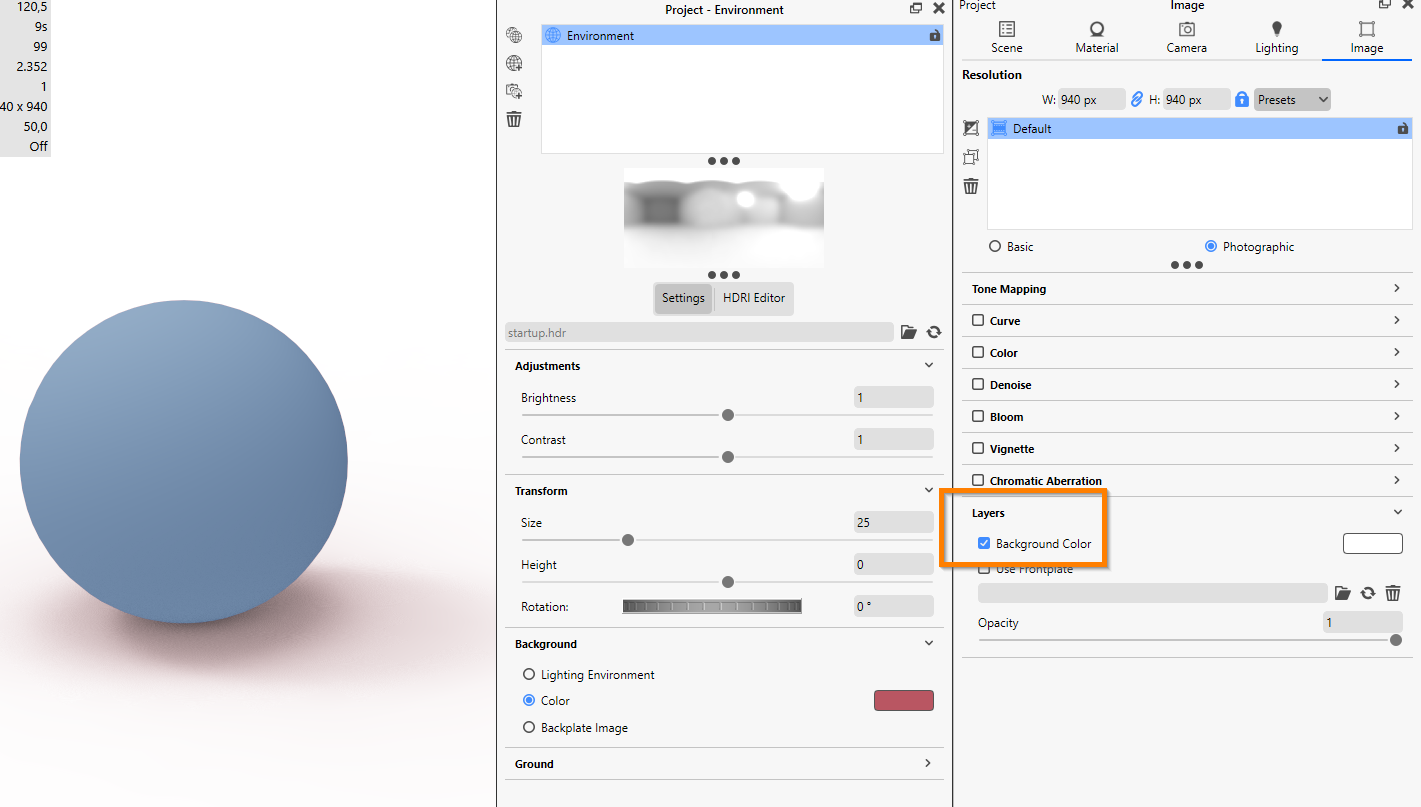This screenshot has width=1421, height=807.
Task: Enable the Color image adjustment checkbox
Action: pyautogui.click(x=978, y=353)
